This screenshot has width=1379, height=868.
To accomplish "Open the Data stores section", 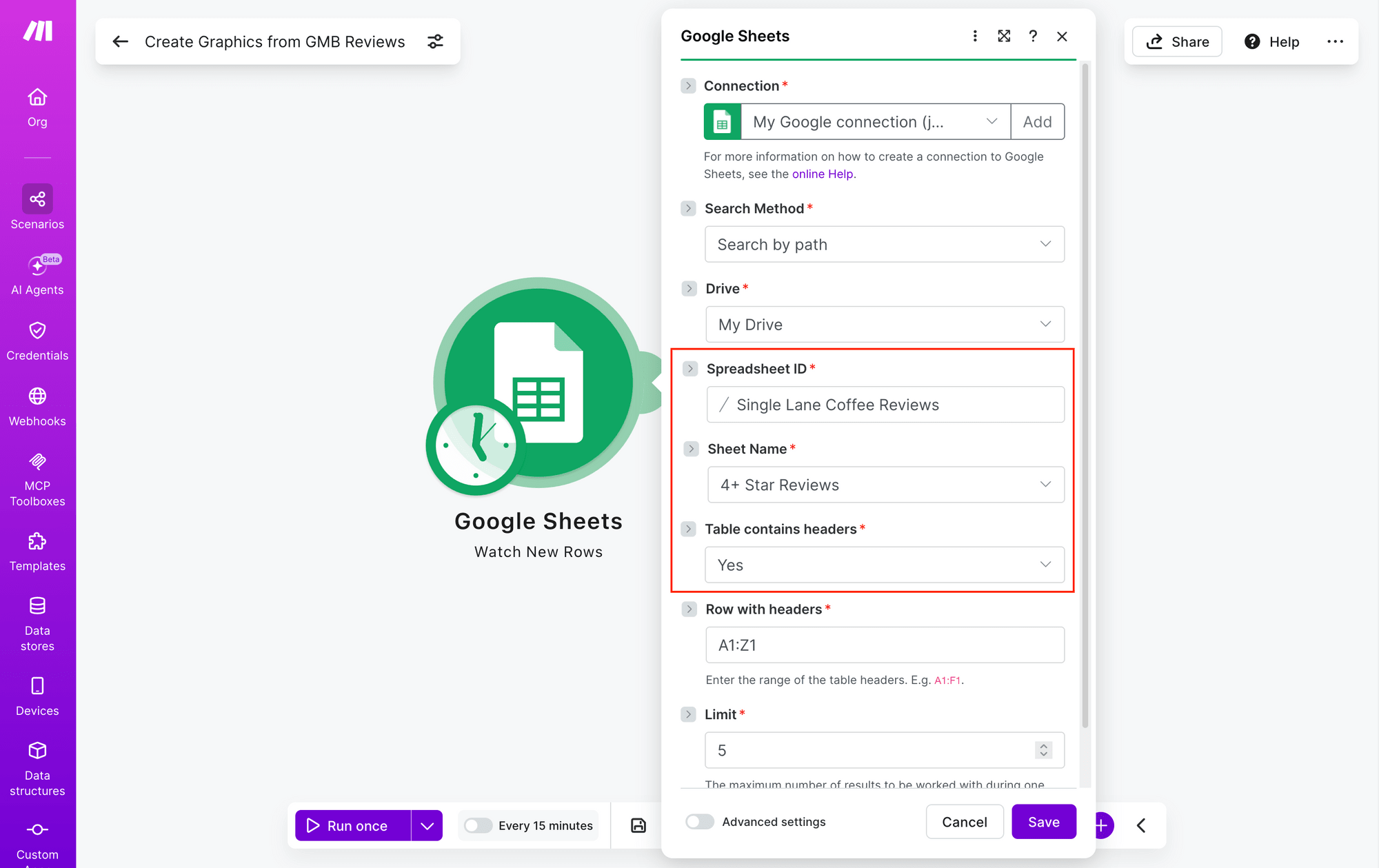I will [x=37, y=624].
